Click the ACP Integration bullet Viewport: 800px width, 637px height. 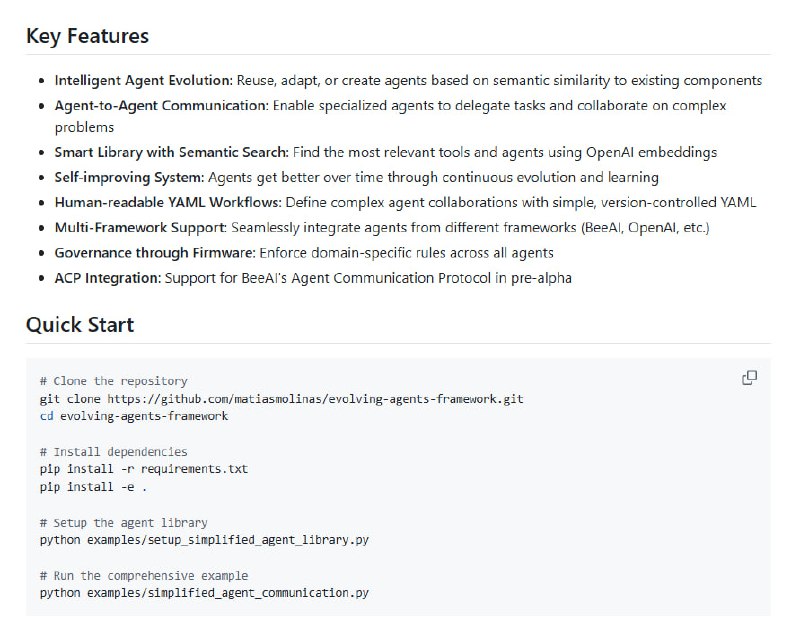click(x=106, y=277)
